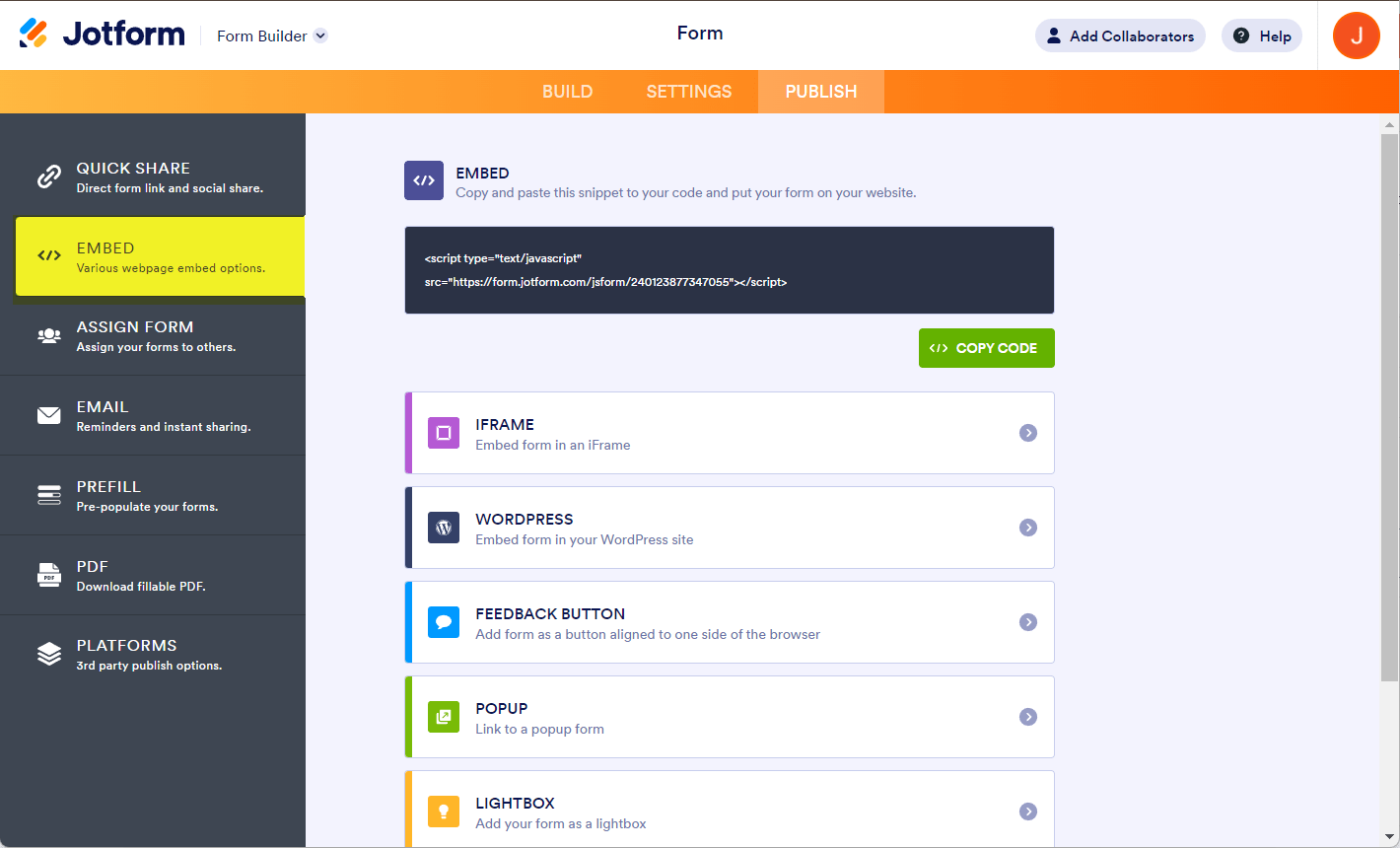Switch to the SETTINGS tab

click(689, 92)
